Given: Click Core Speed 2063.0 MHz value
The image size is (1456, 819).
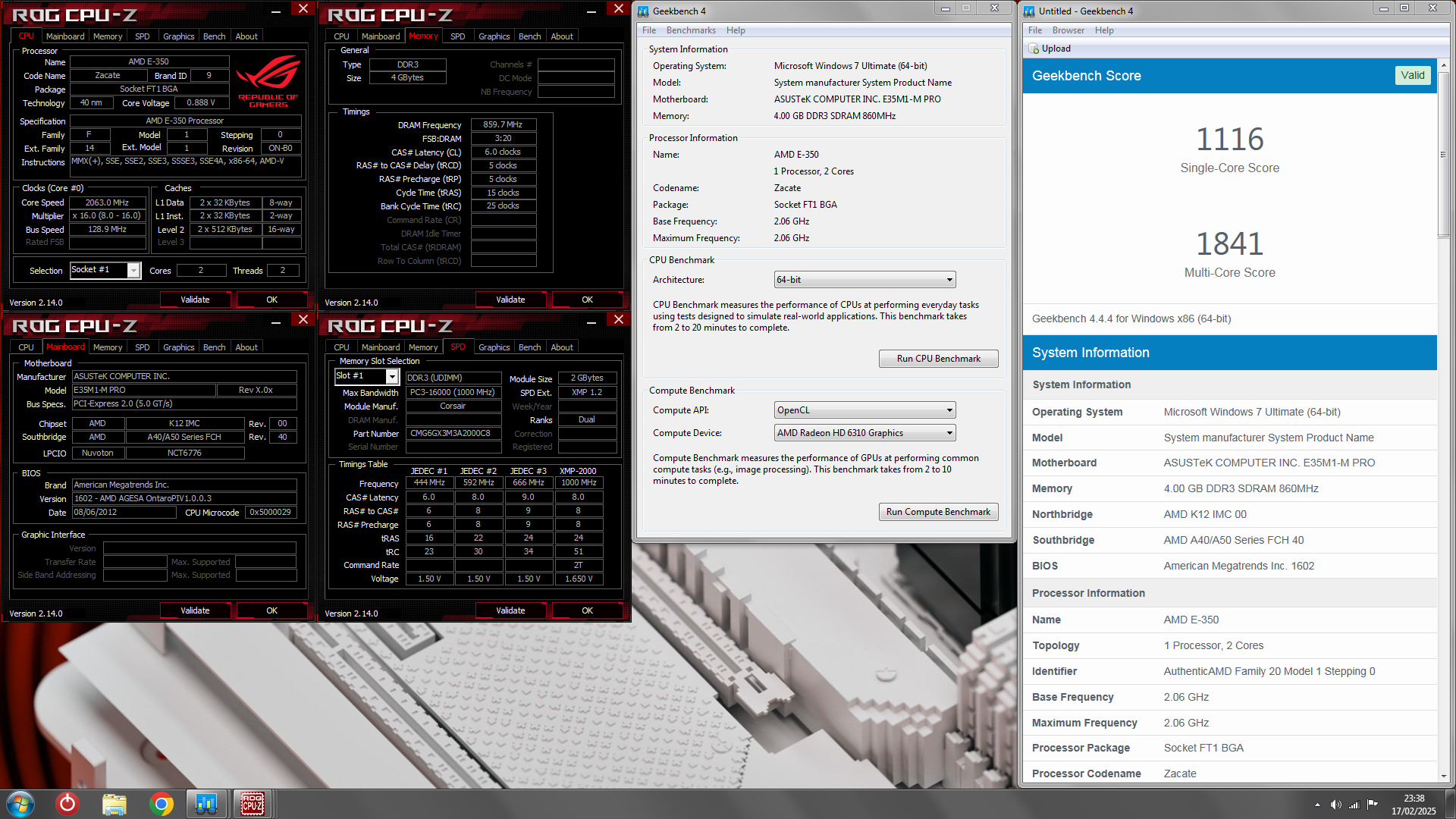Looking at the screenshot, I should [x=107, y=202].
